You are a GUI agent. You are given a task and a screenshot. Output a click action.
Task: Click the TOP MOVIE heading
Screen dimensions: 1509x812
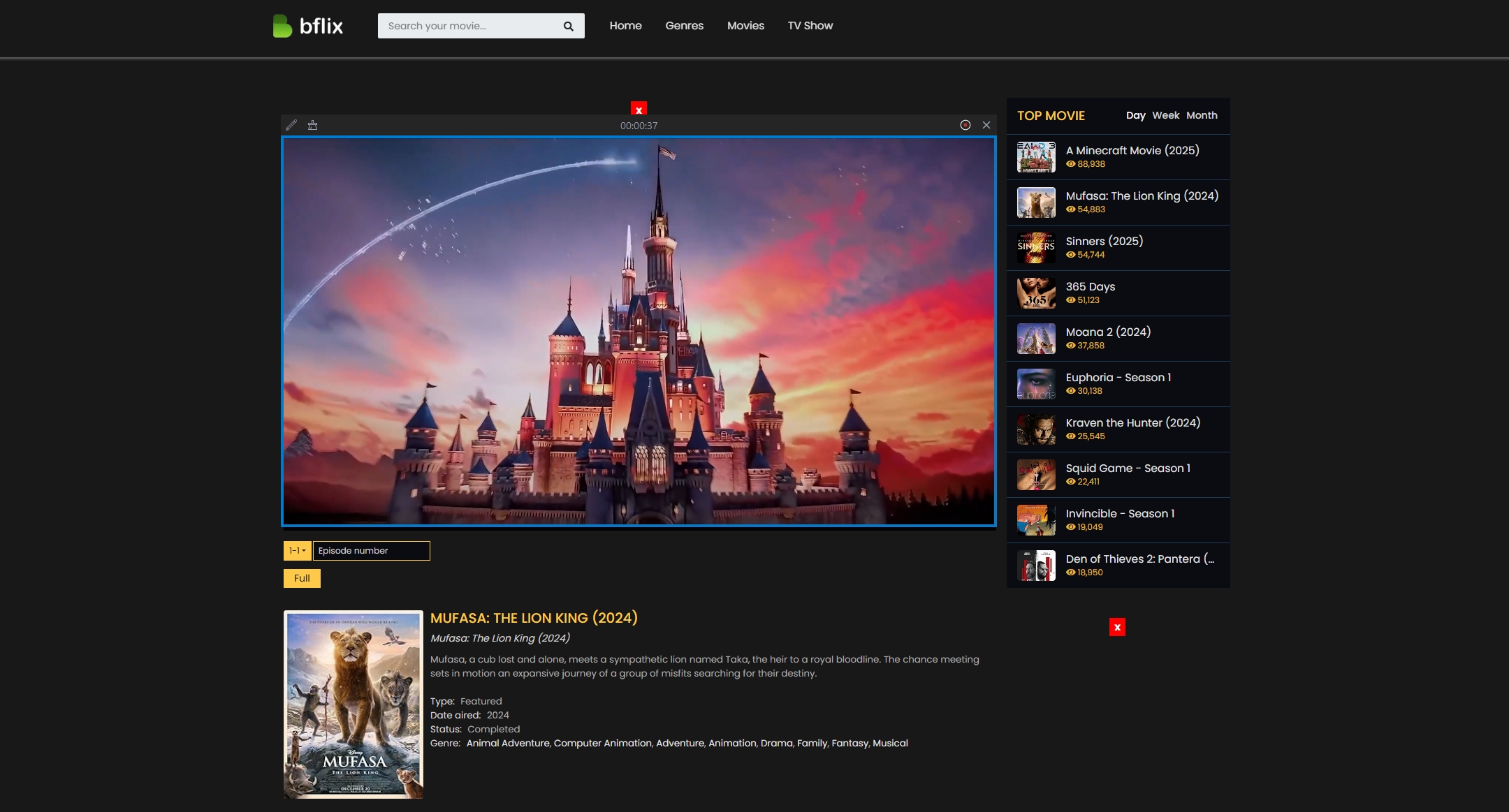click(x=1051, y=116)
